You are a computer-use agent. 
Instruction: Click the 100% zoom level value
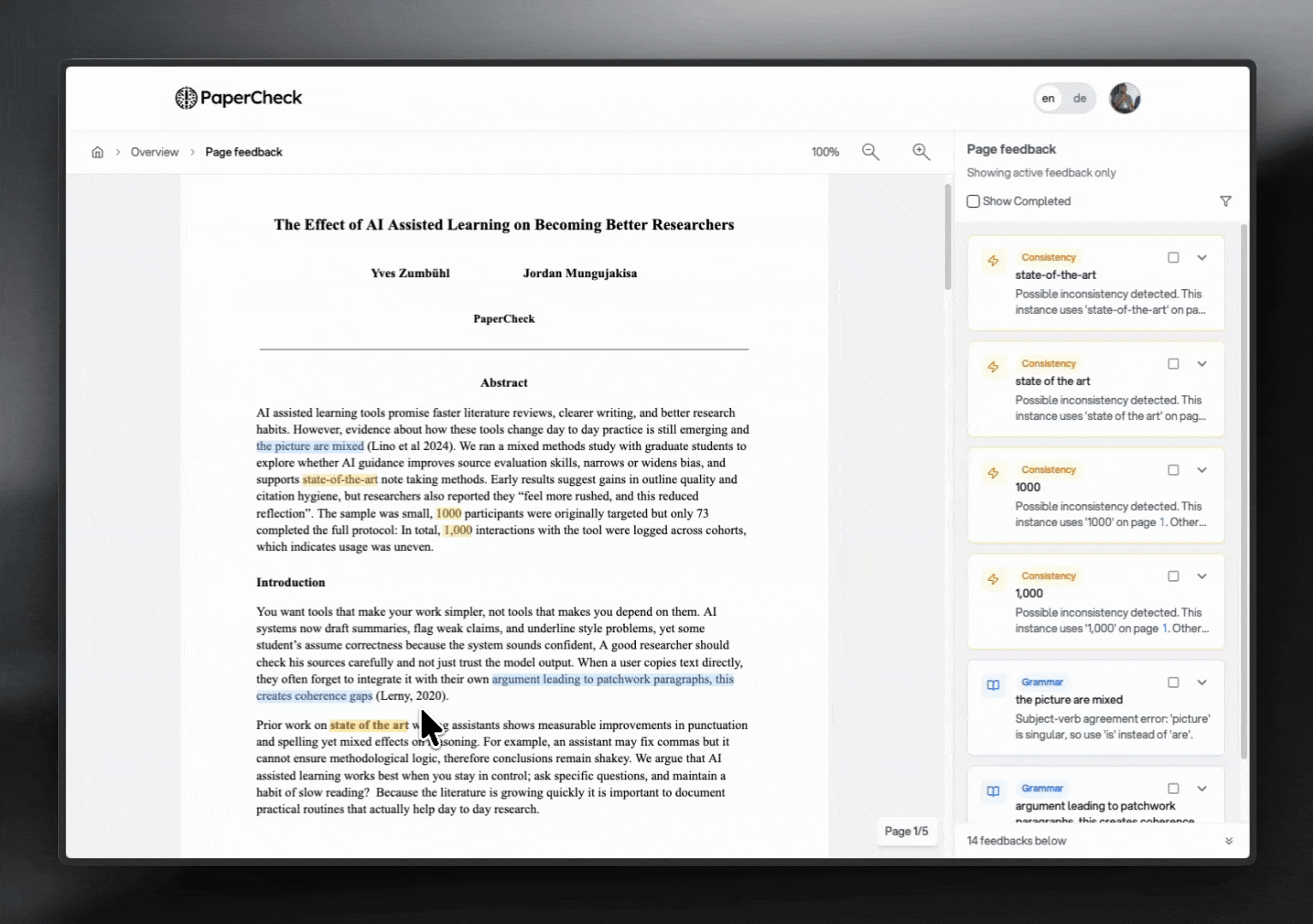(x=825, y=152)
